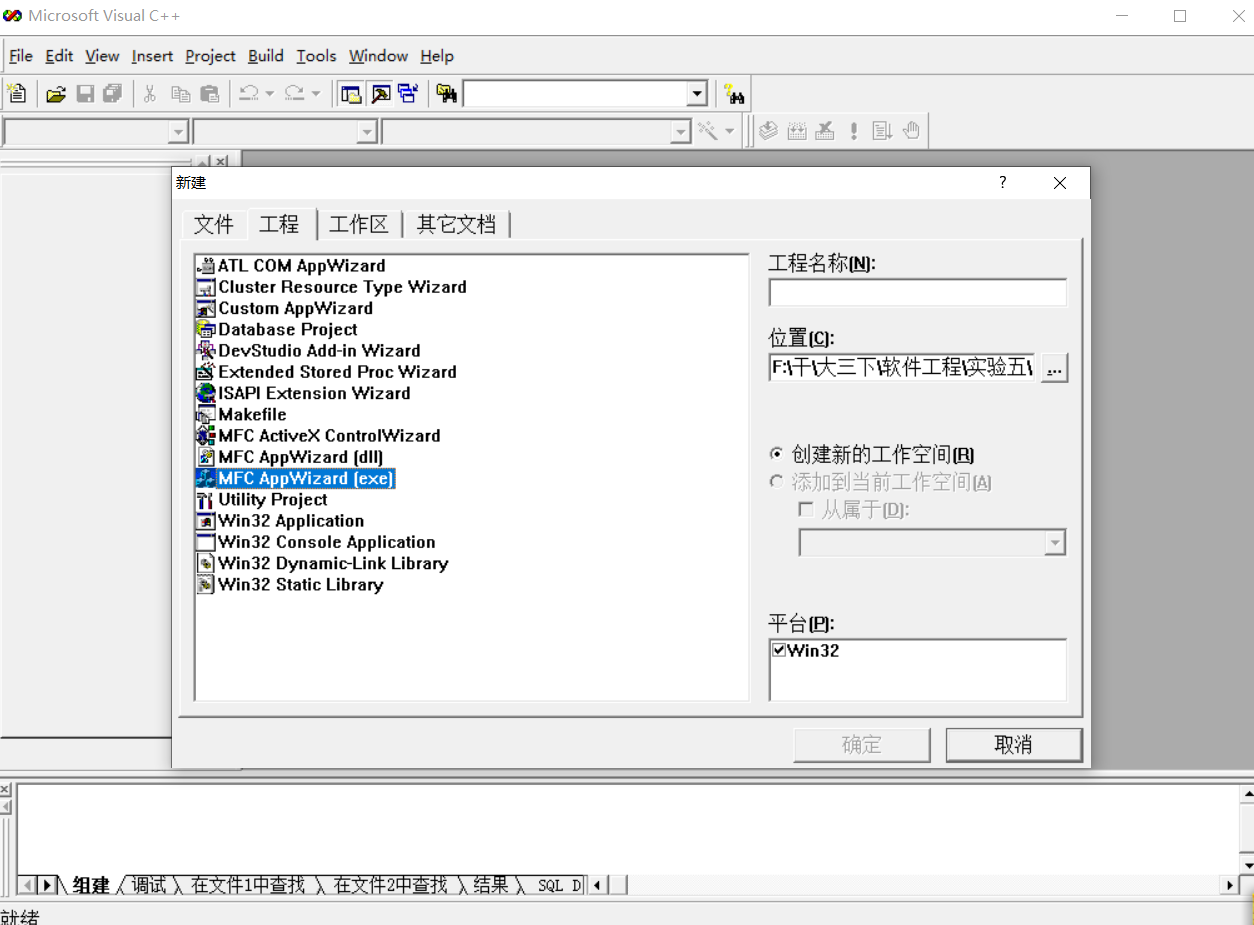
Task: Click the Stop Build icon
Action: tap(825, 131)
